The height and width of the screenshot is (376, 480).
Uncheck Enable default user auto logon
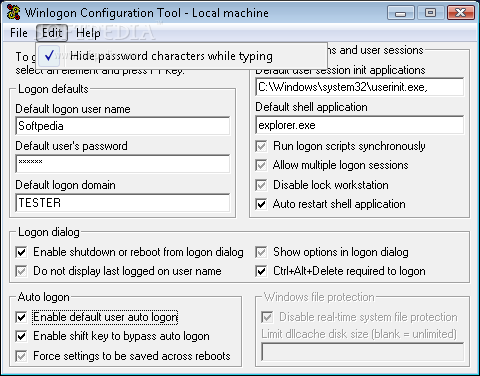click(x=21, y=317)
